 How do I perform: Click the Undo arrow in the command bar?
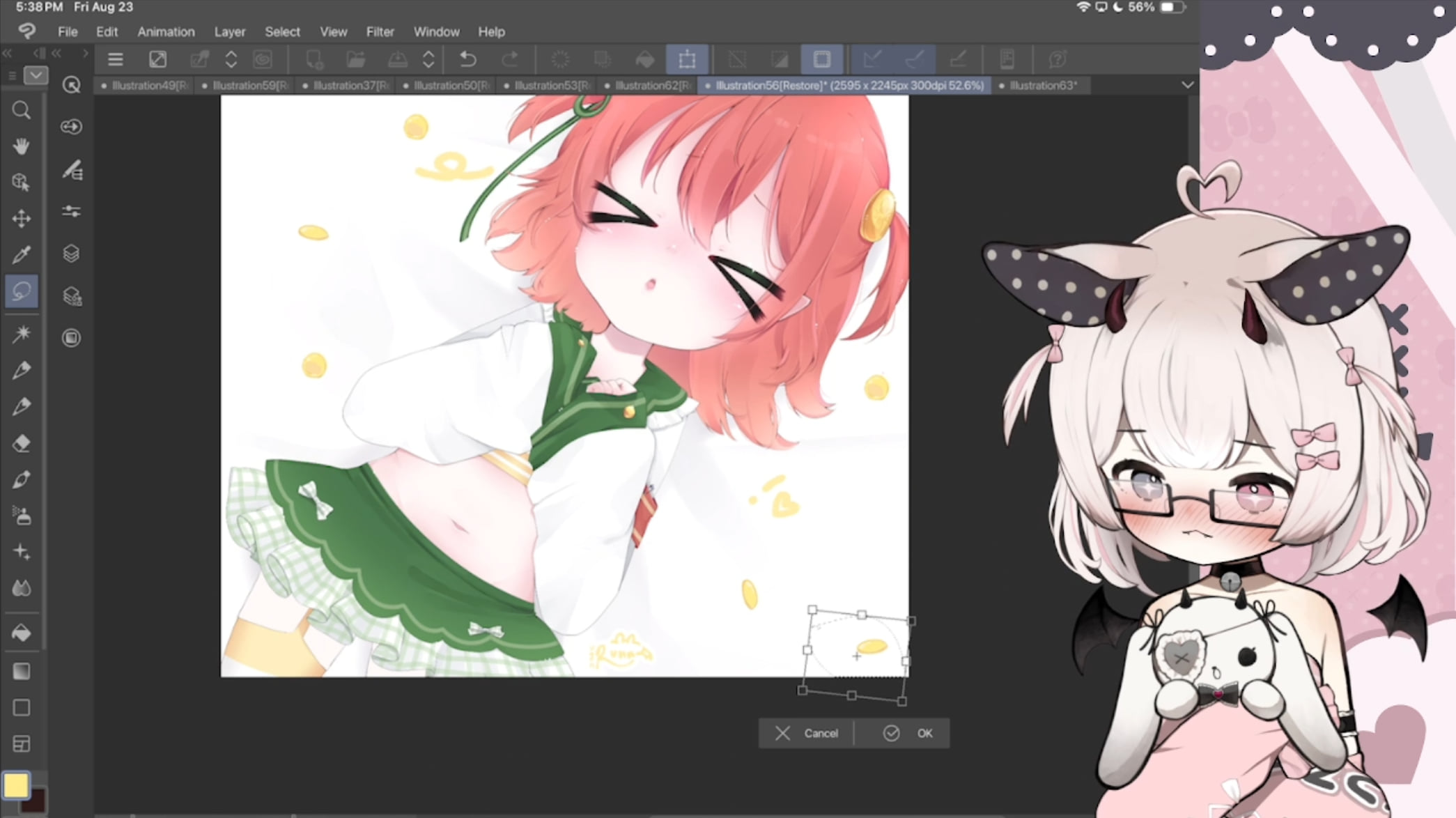tap(468, 59)
